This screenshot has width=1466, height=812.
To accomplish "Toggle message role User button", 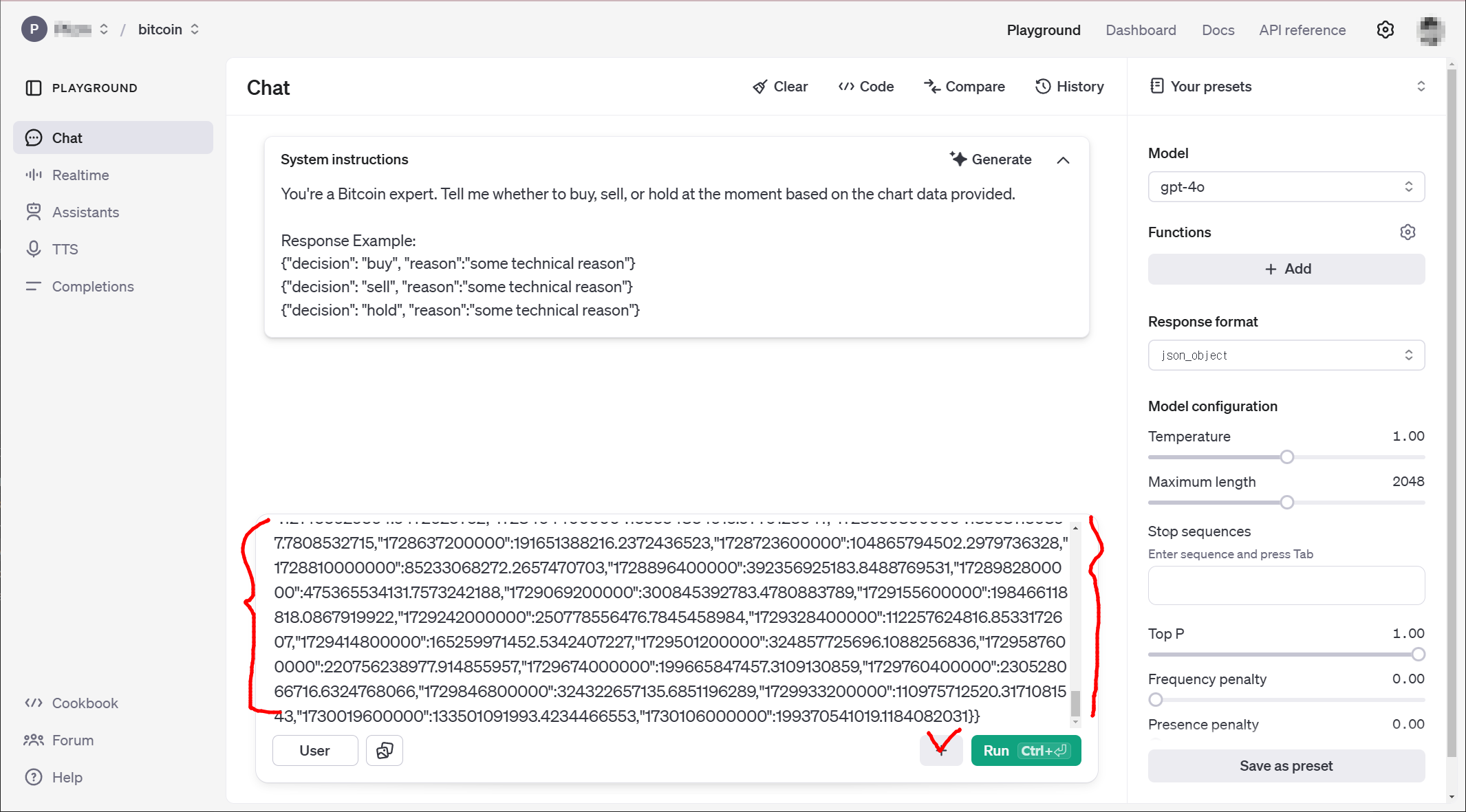I will (x=315, y=750).
